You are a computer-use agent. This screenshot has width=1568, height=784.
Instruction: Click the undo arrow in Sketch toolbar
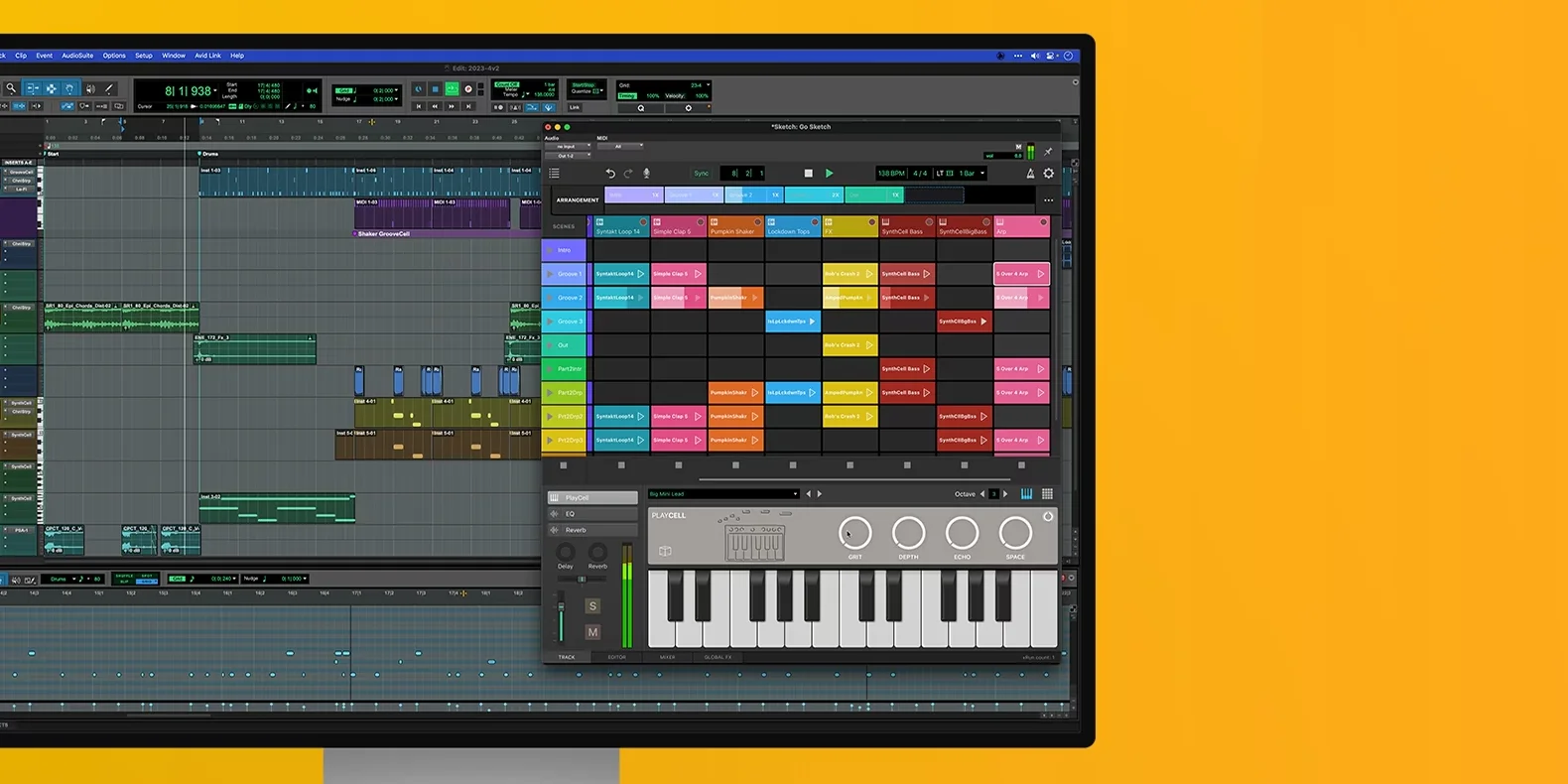point(610,174)
